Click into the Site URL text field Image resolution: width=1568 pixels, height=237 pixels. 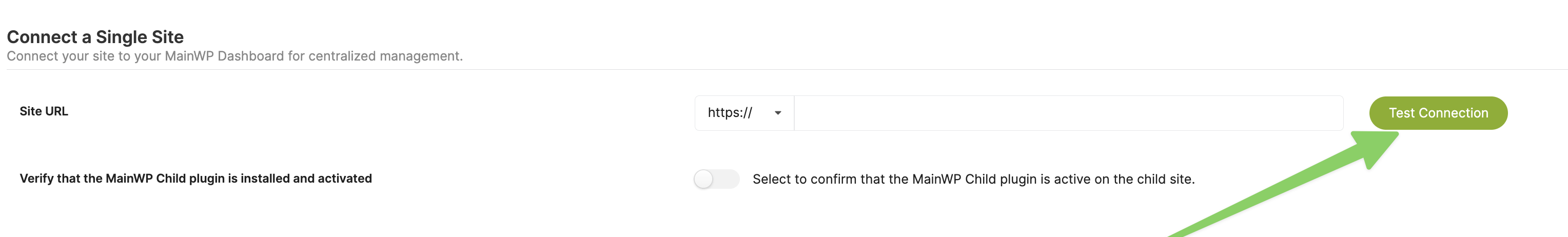click(1068, 113)
